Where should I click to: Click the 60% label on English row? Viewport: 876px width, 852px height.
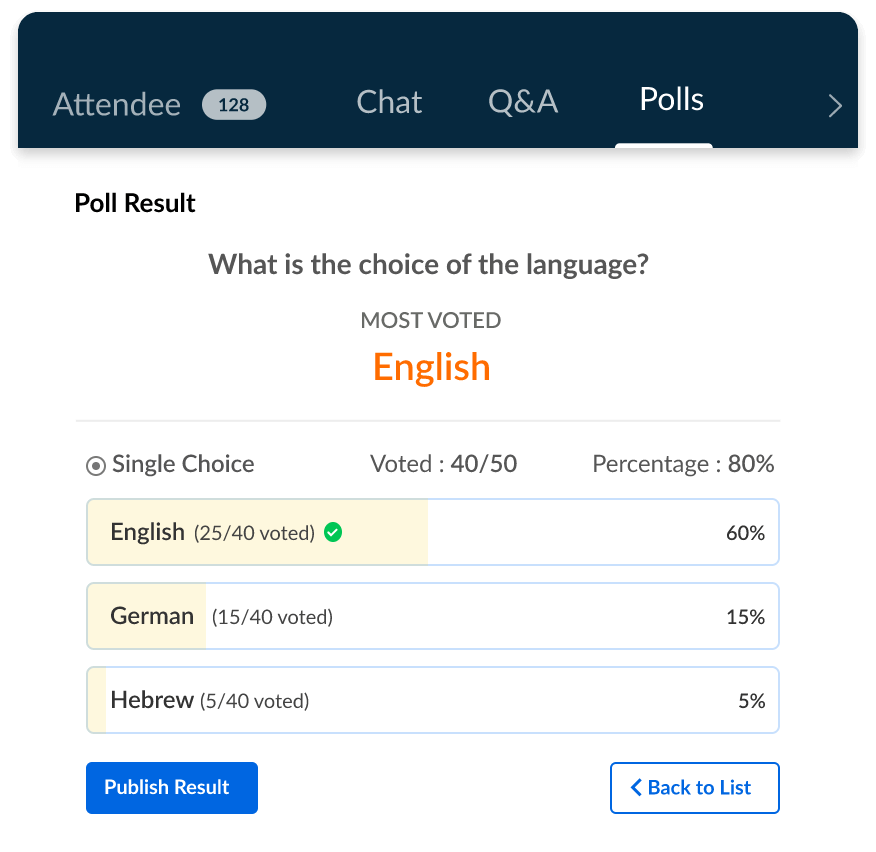(x=745, y=533)
